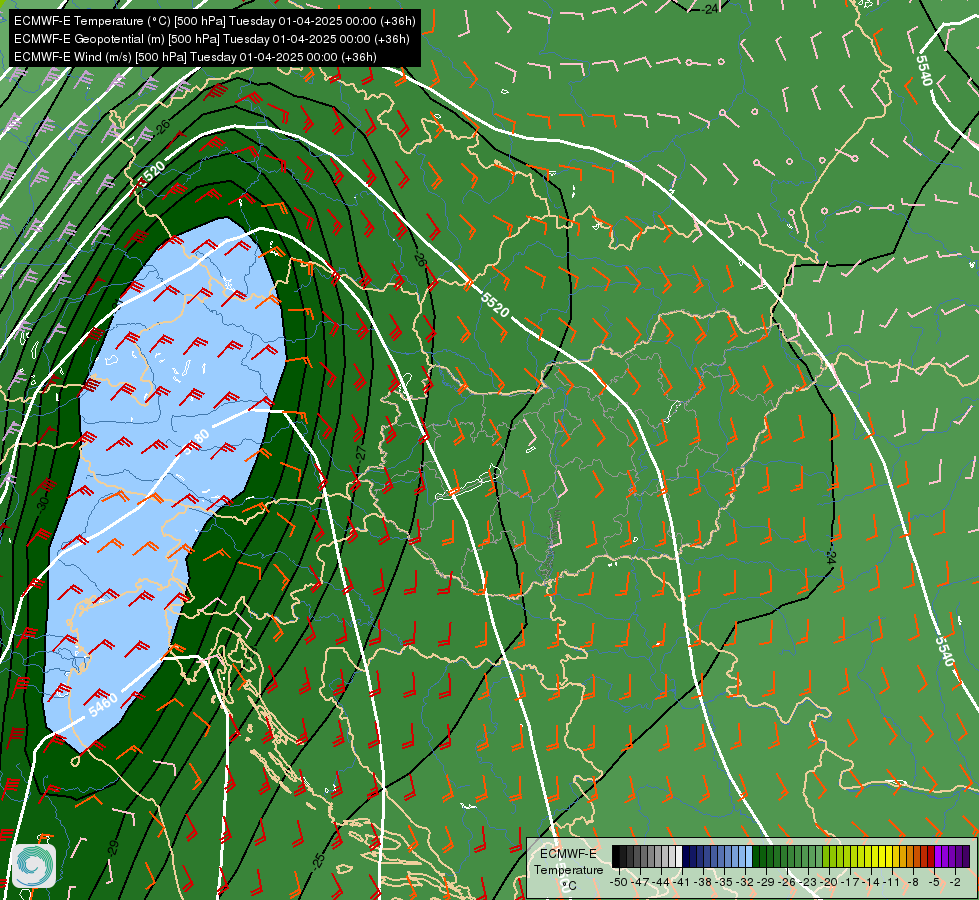The height and width of the screenshot is (900, 979).
Task: Pick the light blue swatch above -32 in legend
Action: click(x=749, y=856)
